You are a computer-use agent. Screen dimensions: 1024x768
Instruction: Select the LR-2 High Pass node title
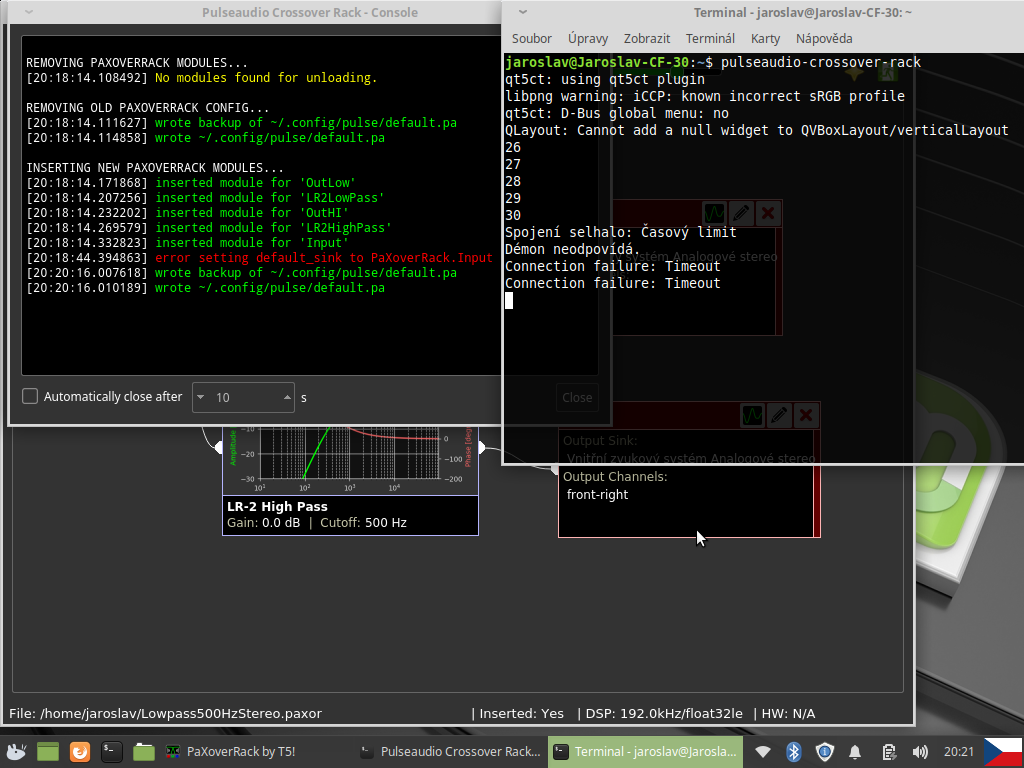[277, 506]
